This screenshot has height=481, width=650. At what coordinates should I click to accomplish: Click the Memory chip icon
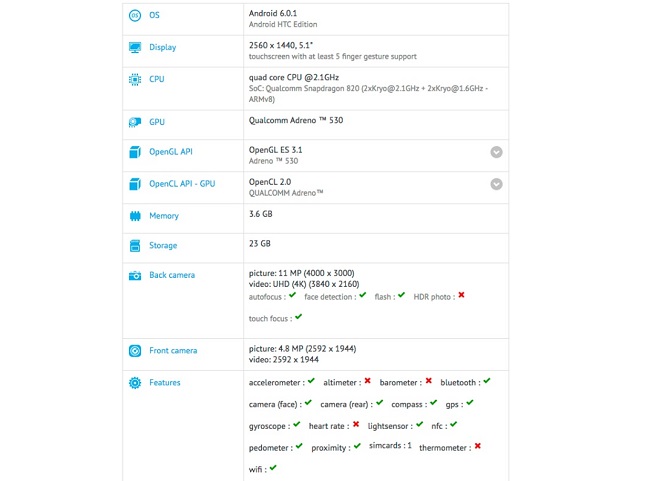click(x=134, y=216)
